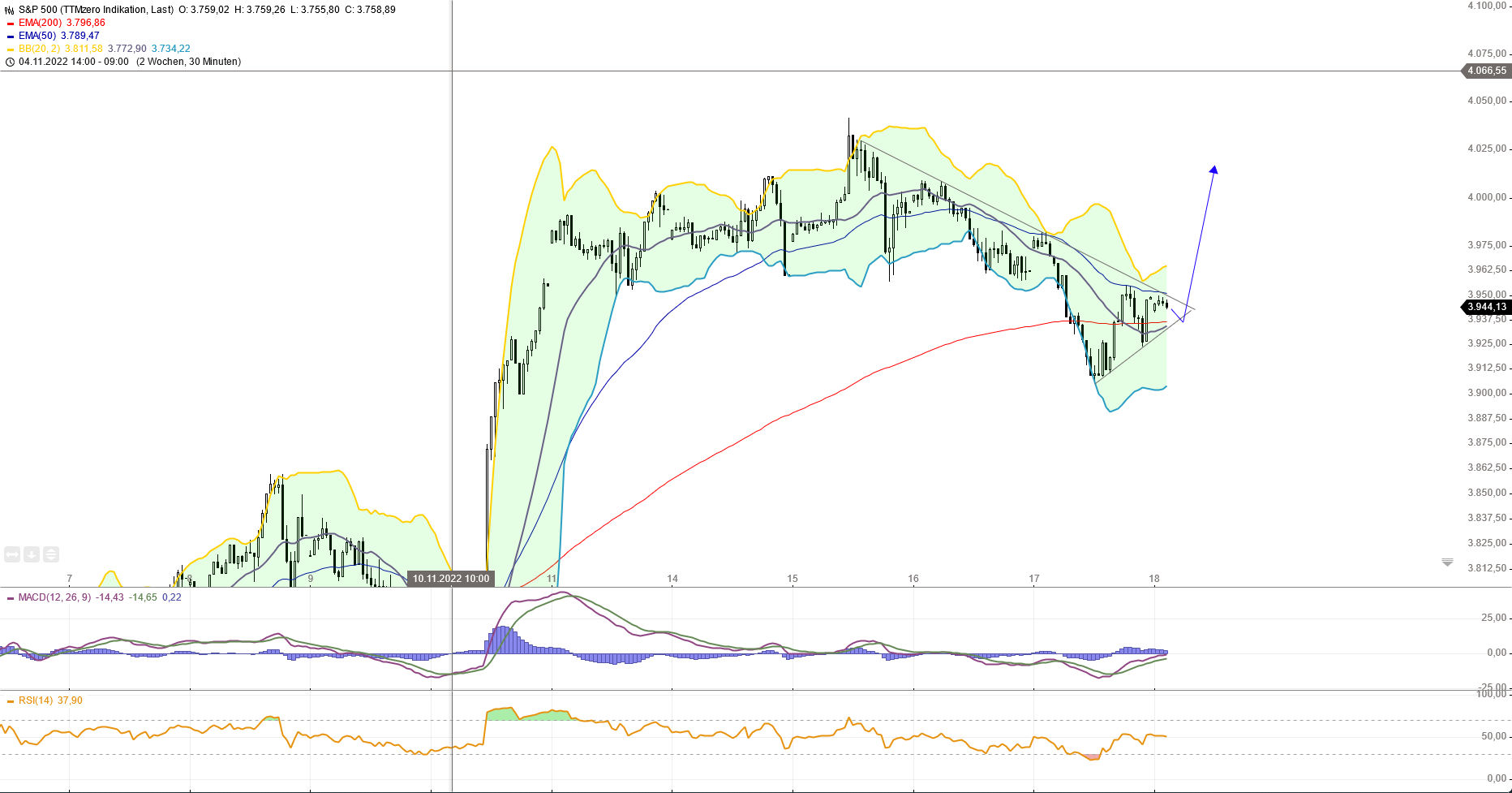Click the 4.066,55 price label on axis
The width and height of the screenshot is (1512, 793).
coord(1488,72)
